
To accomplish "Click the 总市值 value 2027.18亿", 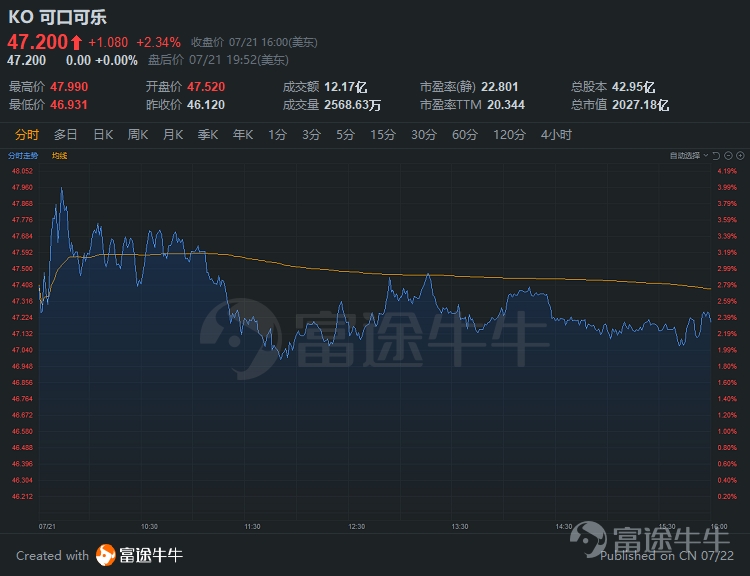I will (x=640, y=105).
